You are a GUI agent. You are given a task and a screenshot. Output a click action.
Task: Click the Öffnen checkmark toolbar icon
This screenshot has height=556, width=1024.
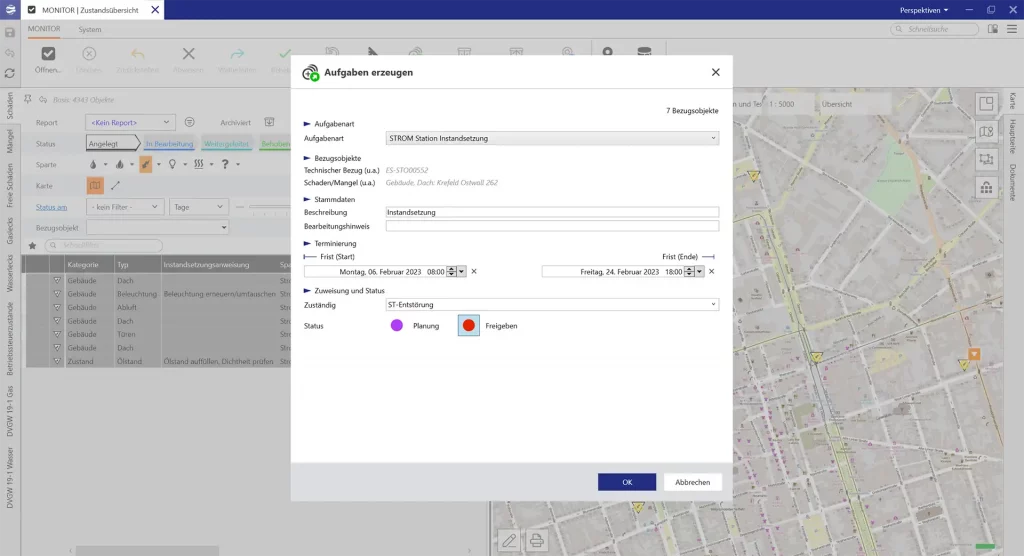(x=48, y=54)
